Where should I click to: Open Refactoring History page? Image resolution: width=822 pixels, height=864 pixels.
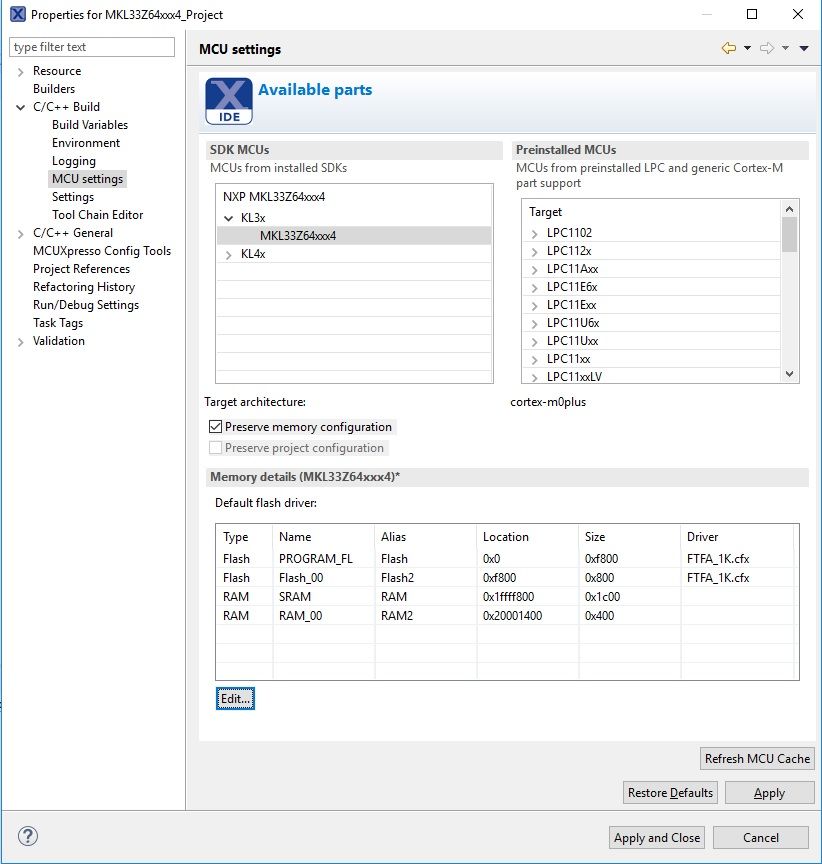[84, 287]
